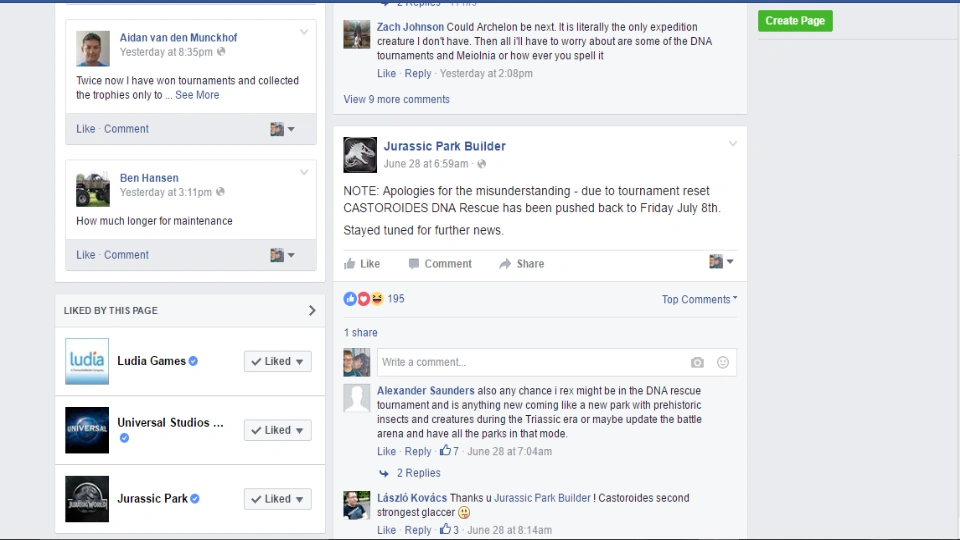Image resolution: width=960 pixels, height=540 pixels.
Task: Click the Share arrow icon on post
Action: tap(505, 264)
